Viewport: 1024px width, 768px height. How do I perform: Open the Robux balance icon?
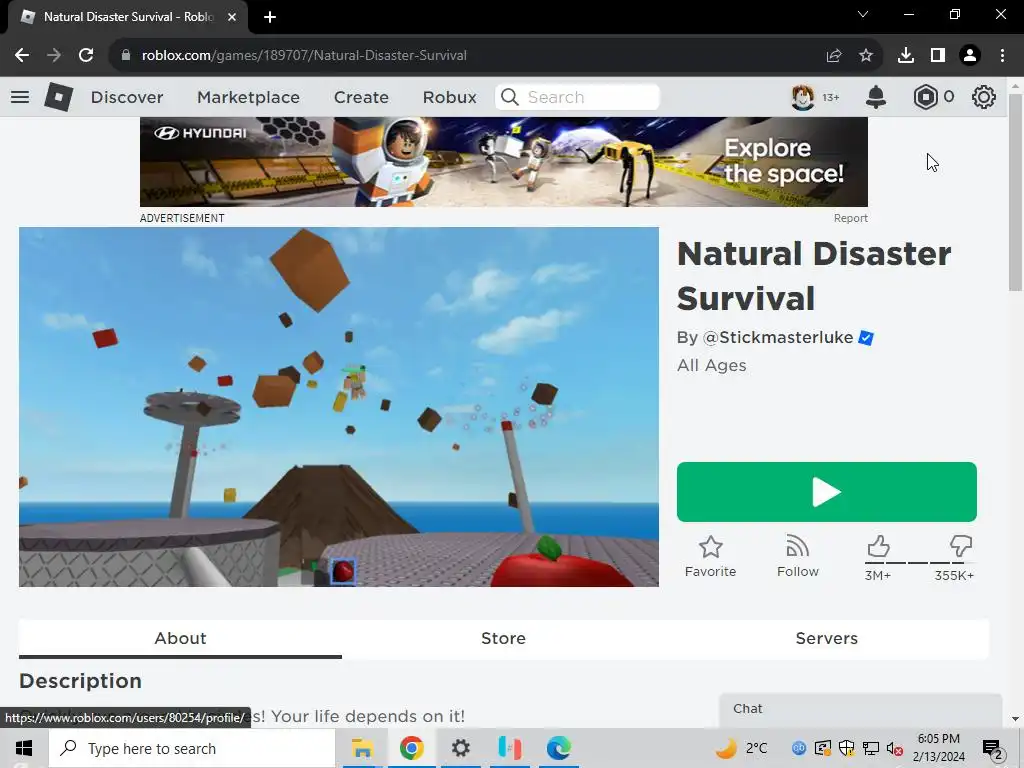pos(925,97)
